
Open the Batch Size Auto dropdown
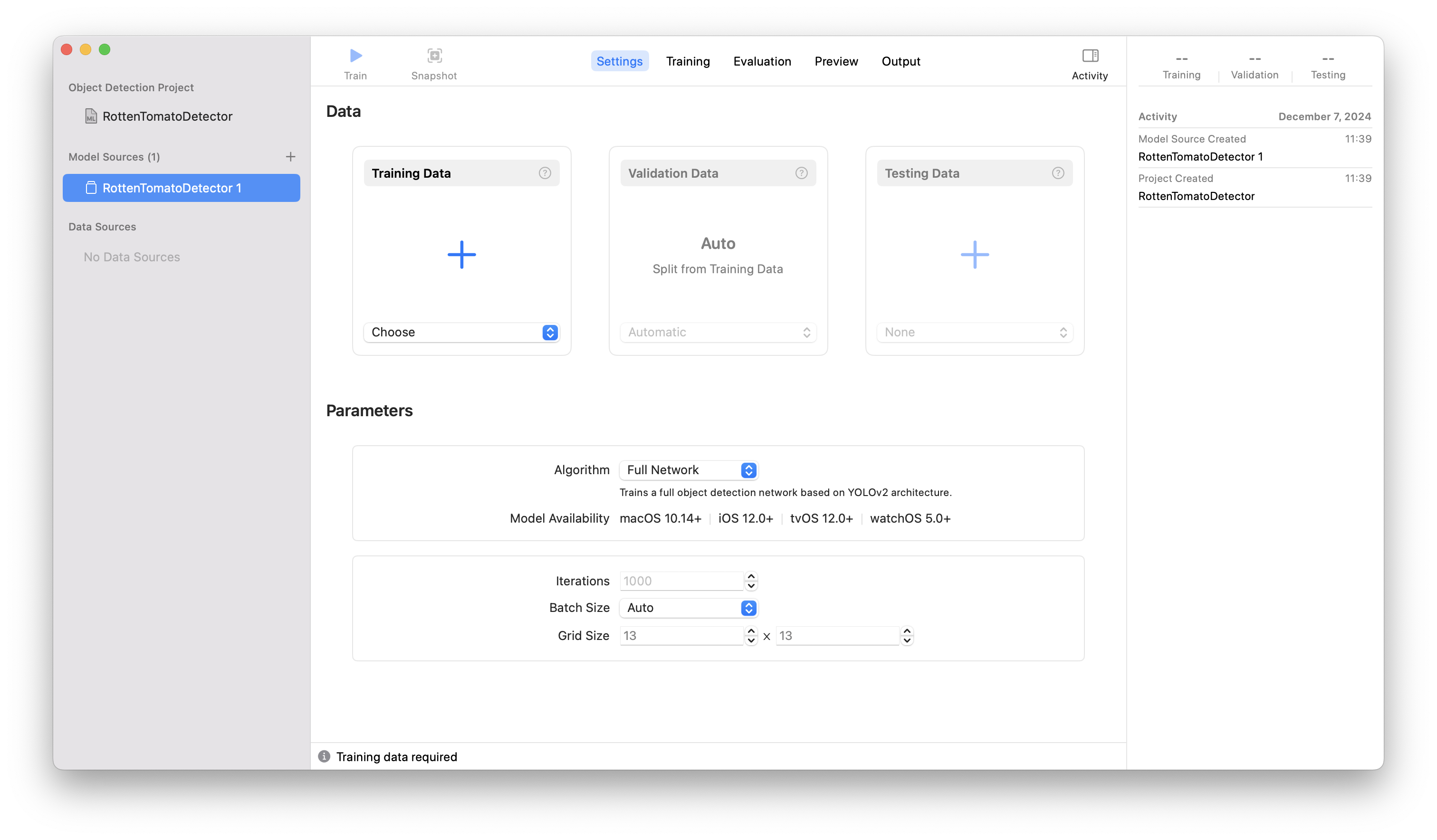pos(688,608)
